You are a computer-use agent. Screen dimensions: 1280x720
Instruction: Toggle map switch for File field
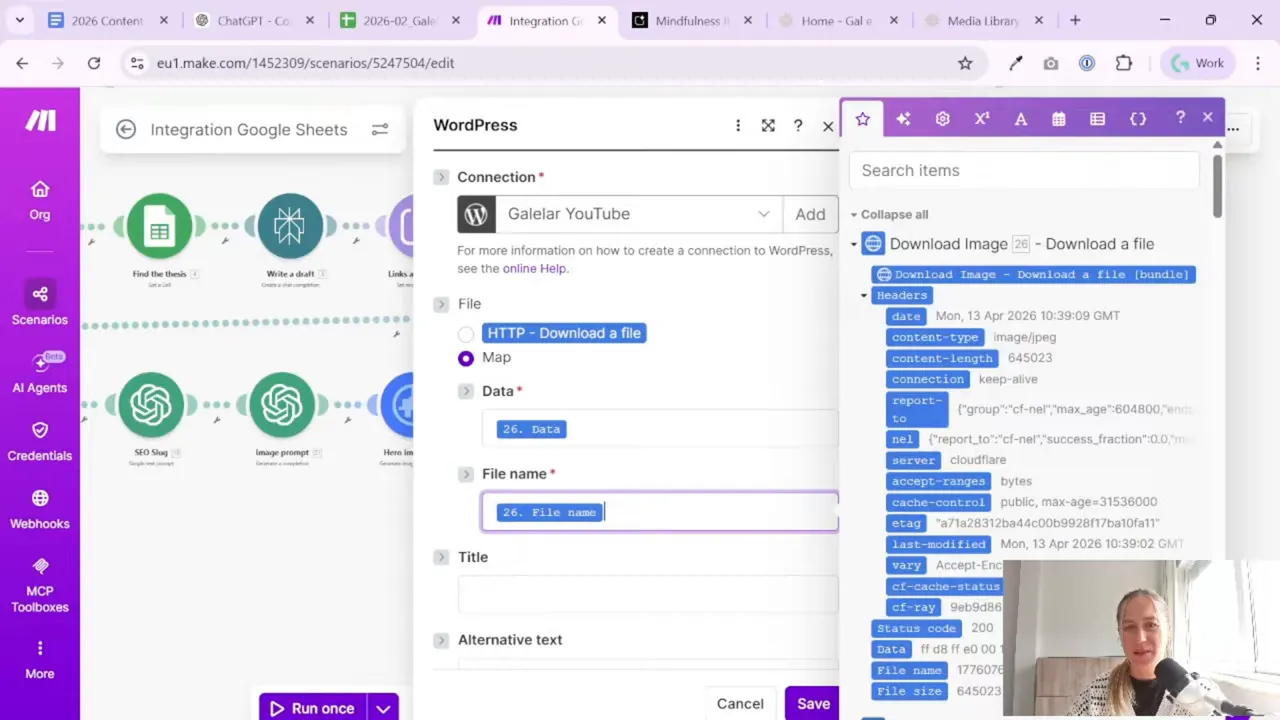[x=441, y=304]
